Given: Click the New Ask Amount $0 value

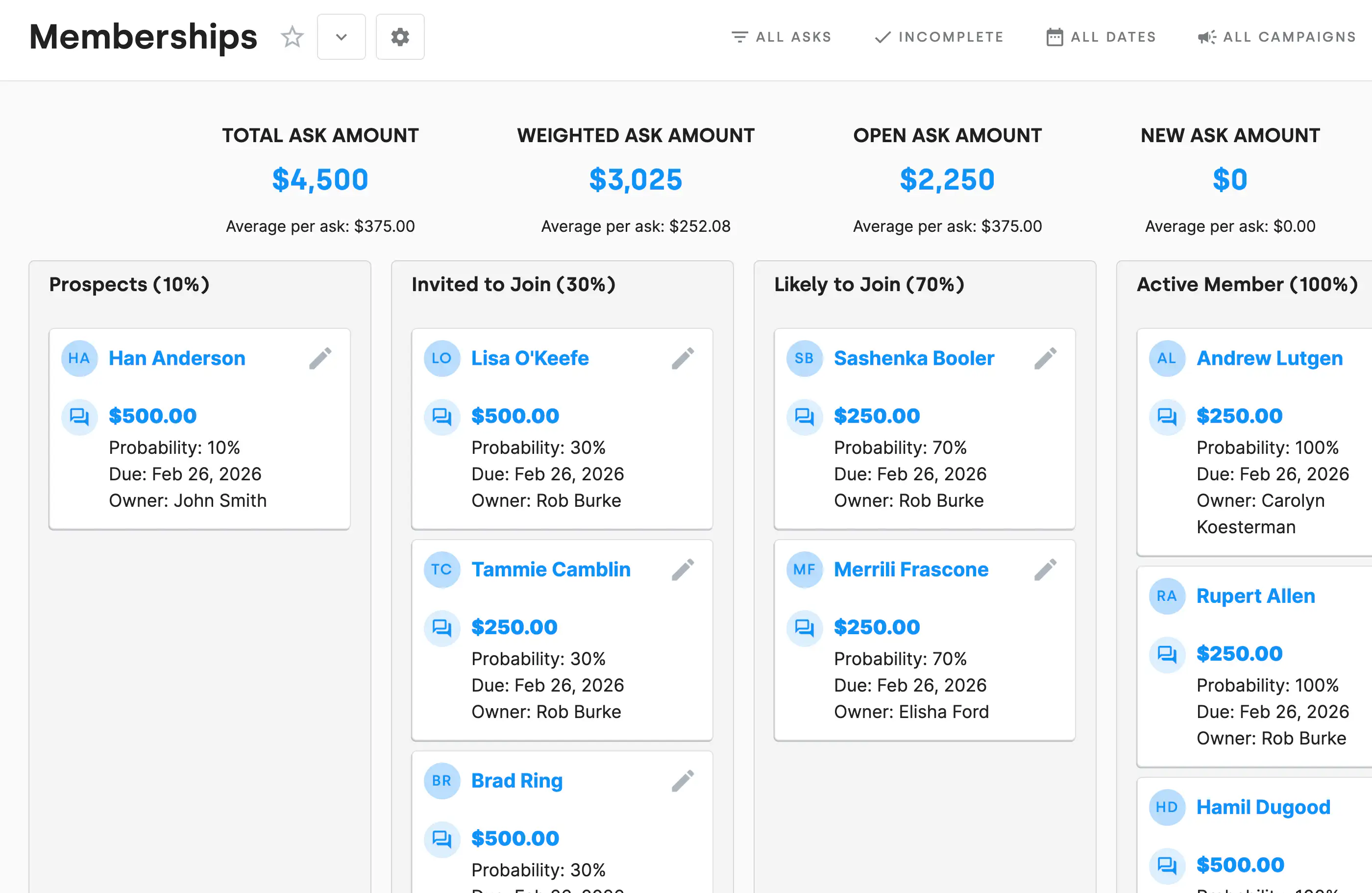Looking at the screenshot, I should pos(1230,179).
